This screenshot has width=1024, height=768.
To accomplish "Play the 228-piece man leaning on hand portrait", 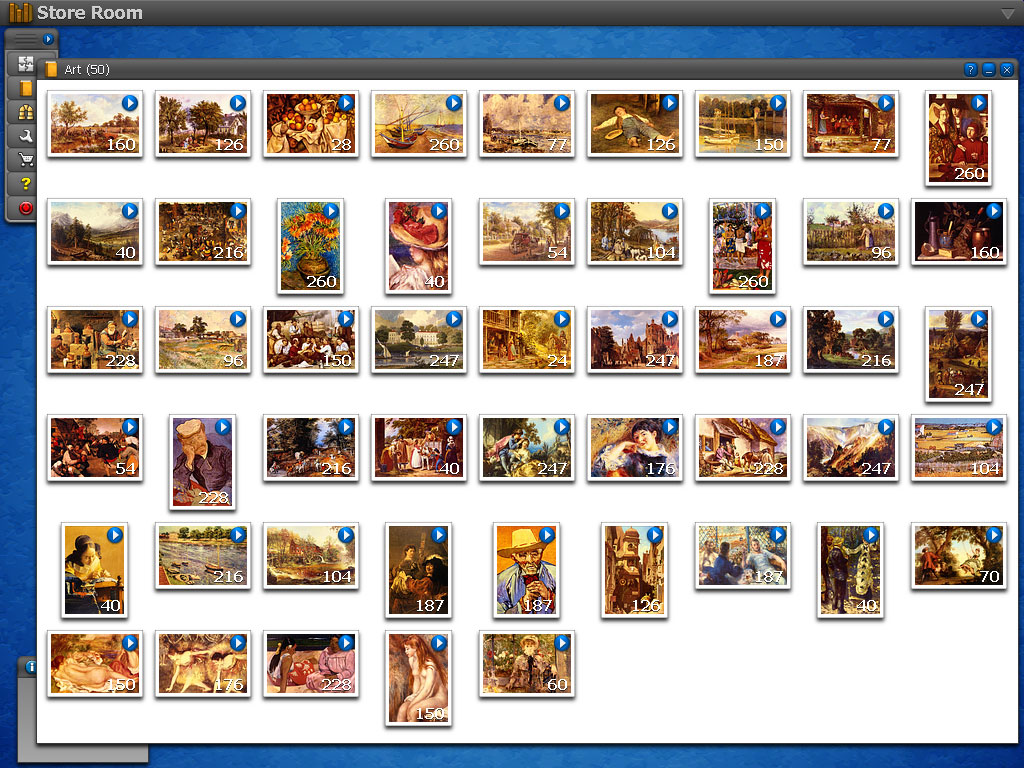I will [x=223, y=427].
